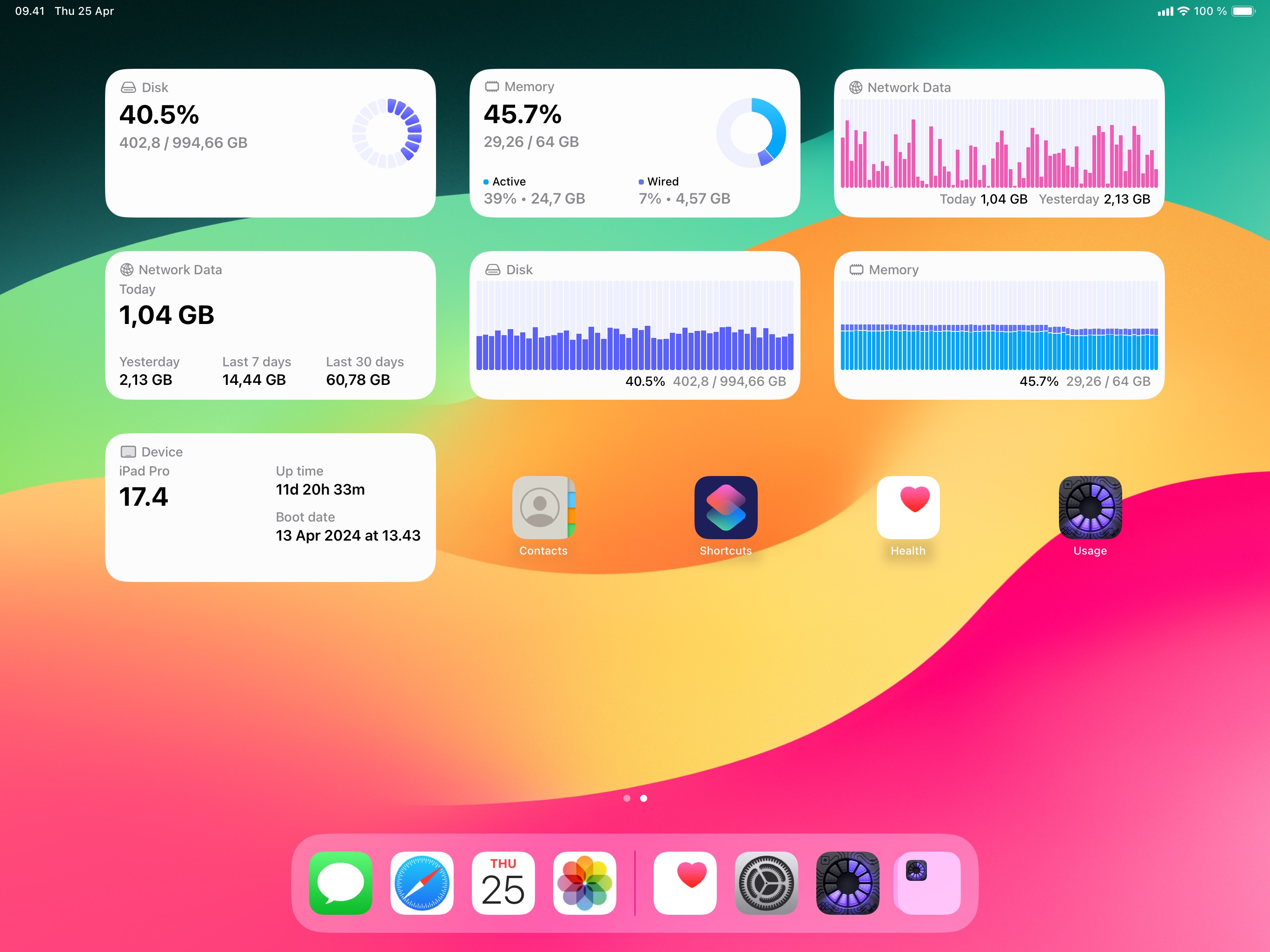
Task: Tap the date Thu 25 Apr in status bar
Action: tap(85, 11)
